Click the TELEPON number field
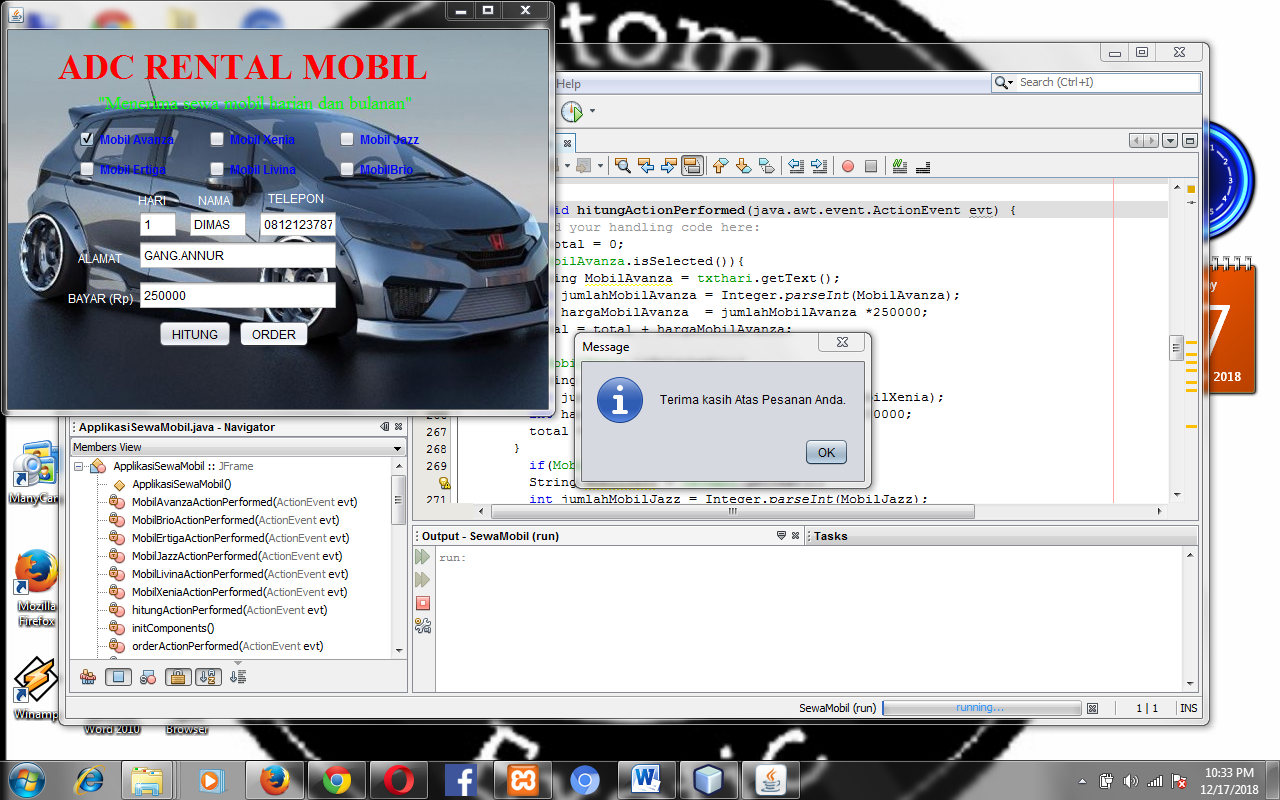 pos(298,225)
